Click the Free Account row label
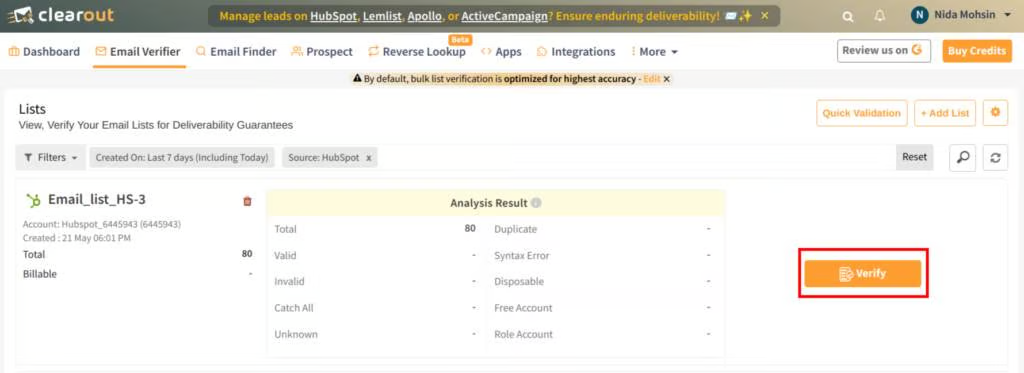This screenshot has width=1024, height=373. click(523, 308)
